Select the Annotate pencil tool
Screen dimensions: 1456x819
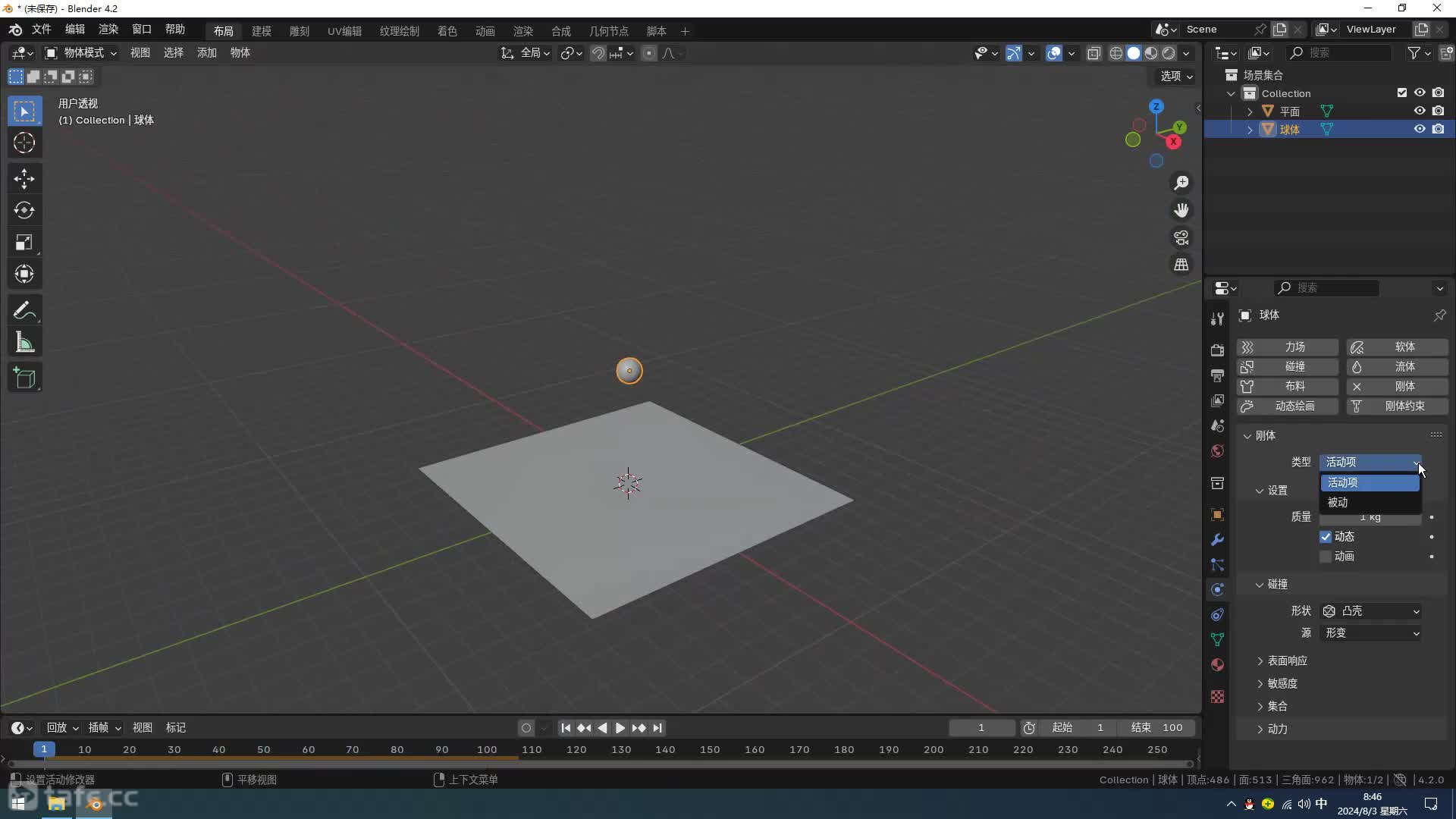click(x=24, y=310)
